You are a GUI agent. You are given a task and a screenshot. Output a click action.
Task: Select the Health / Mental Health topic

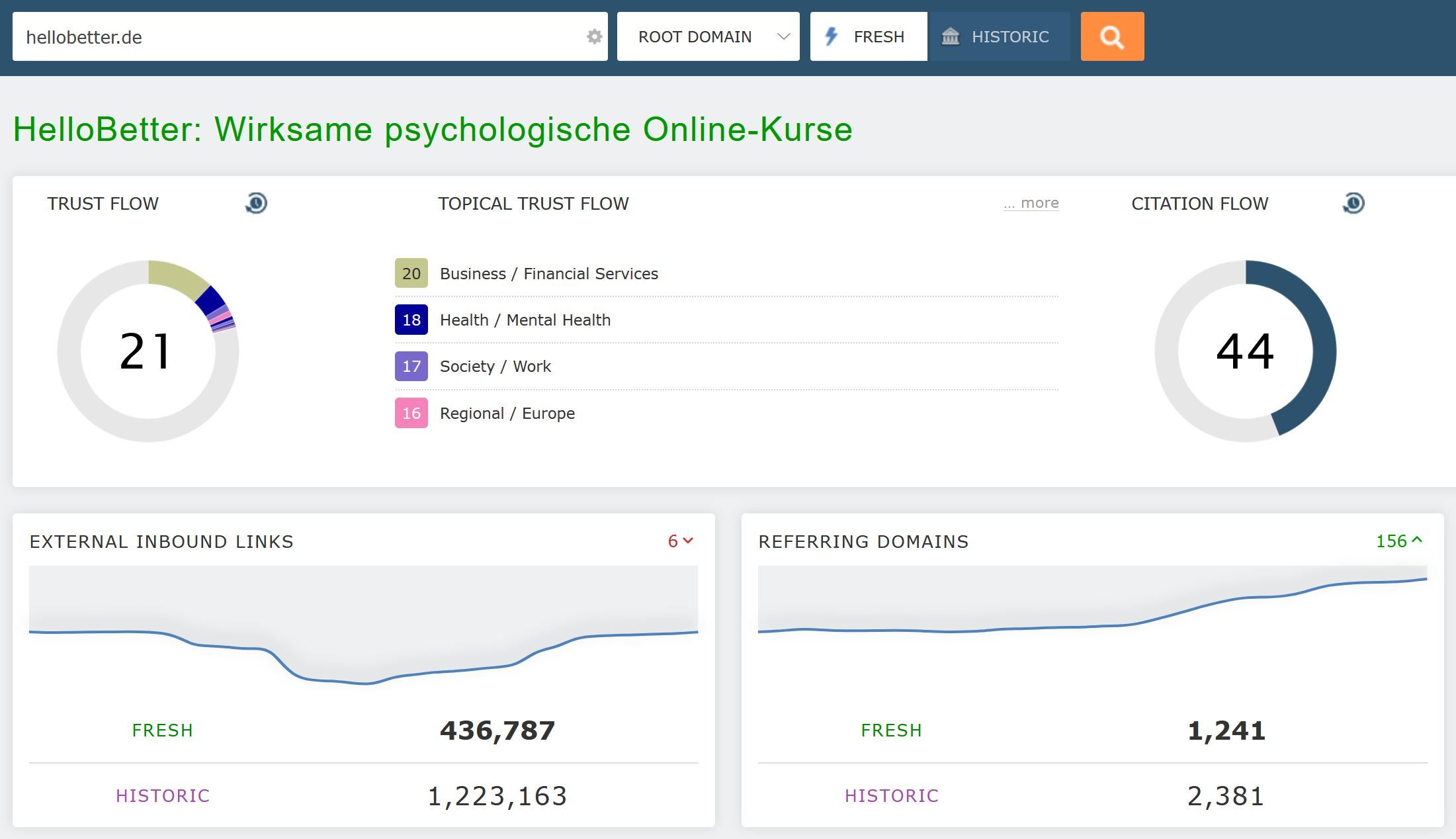click(x=525, y=320)
